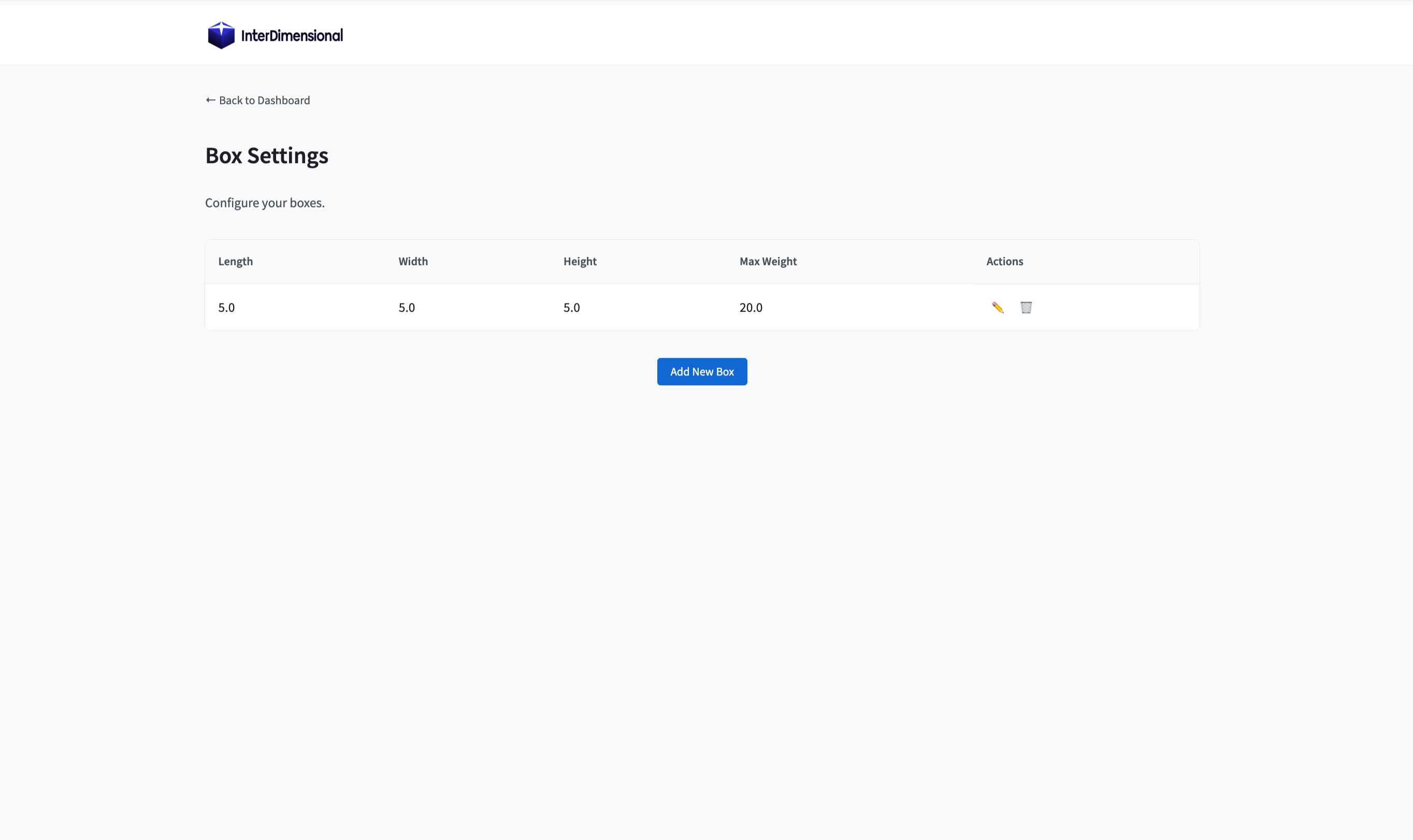The width and height of the screenshot is (1413, 840).
Task: Click the Add New Box button
Action: point(702,371)
